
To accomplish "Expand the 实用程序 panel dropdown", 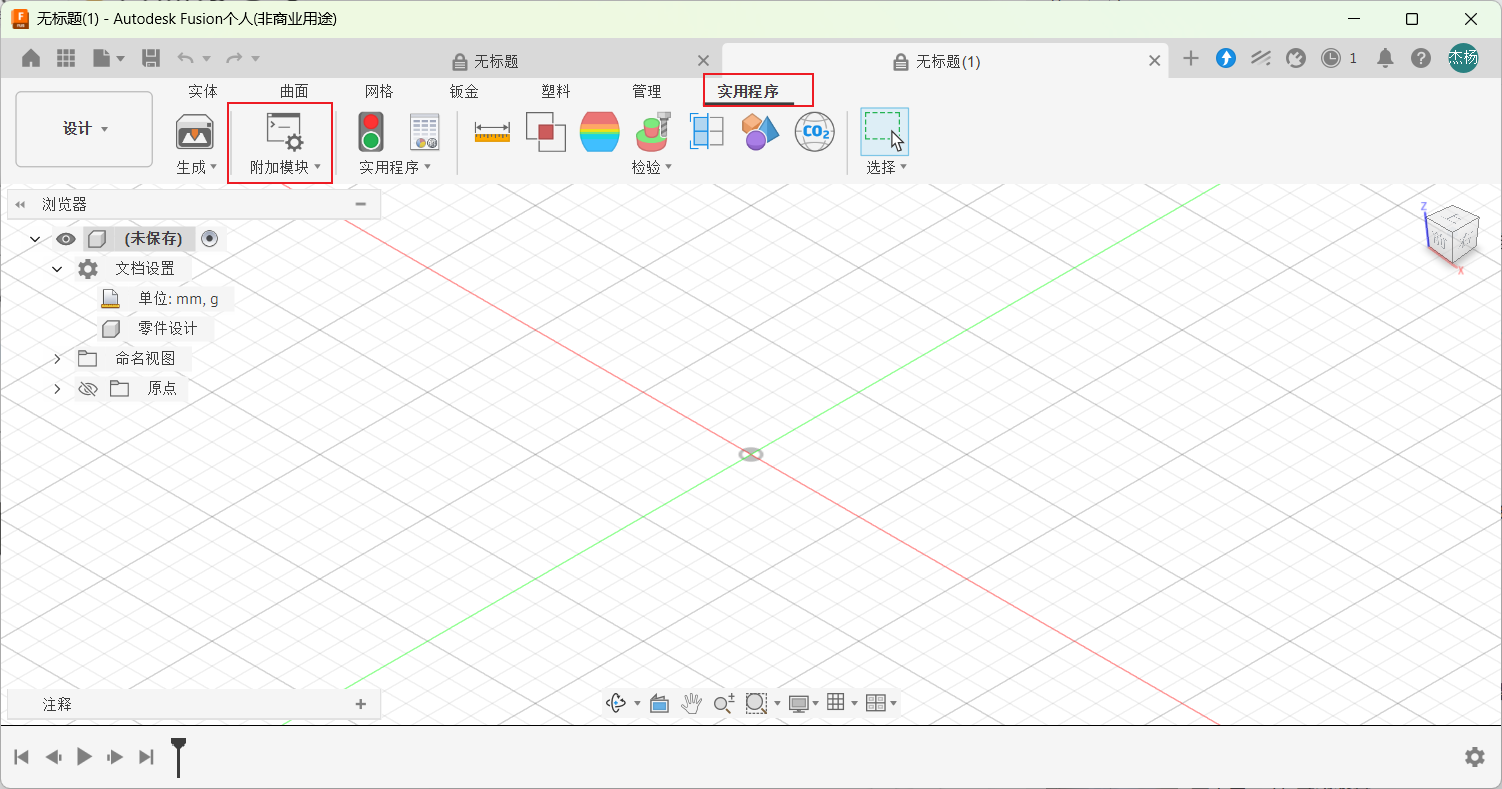I will [395, 167].
